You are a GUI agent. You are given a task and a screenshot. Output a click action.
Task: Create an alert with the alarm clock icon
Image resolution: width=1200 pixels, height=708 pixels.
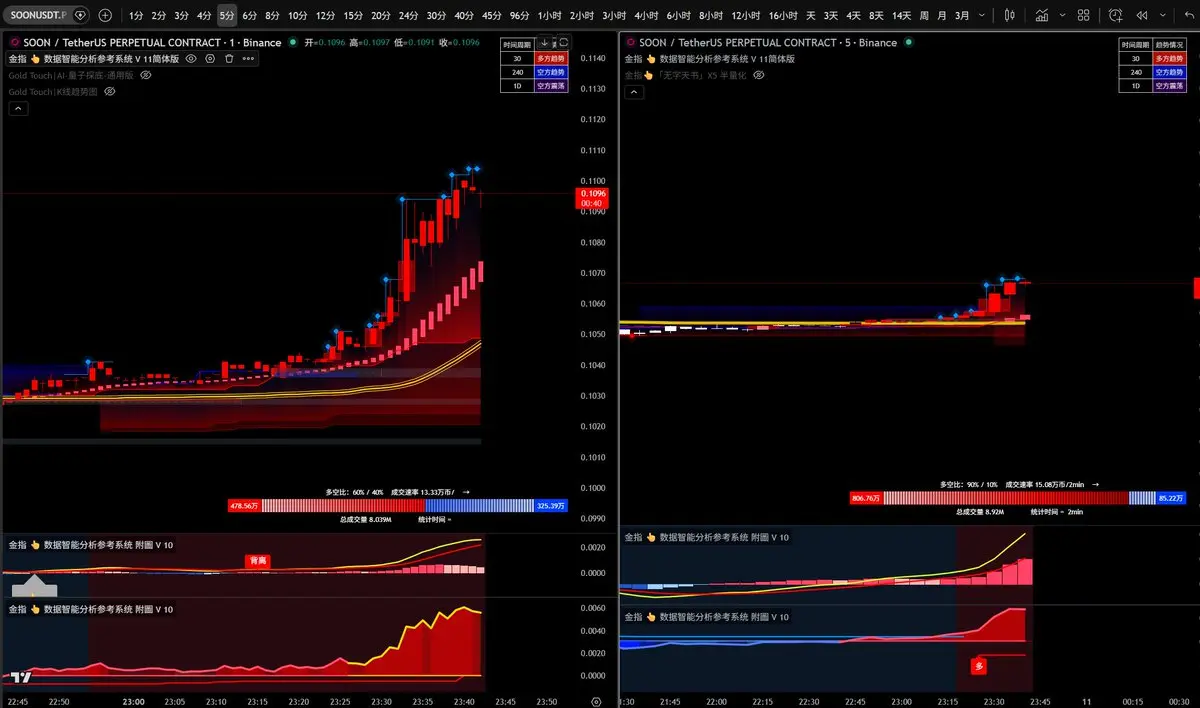[x=1115, y=15]
